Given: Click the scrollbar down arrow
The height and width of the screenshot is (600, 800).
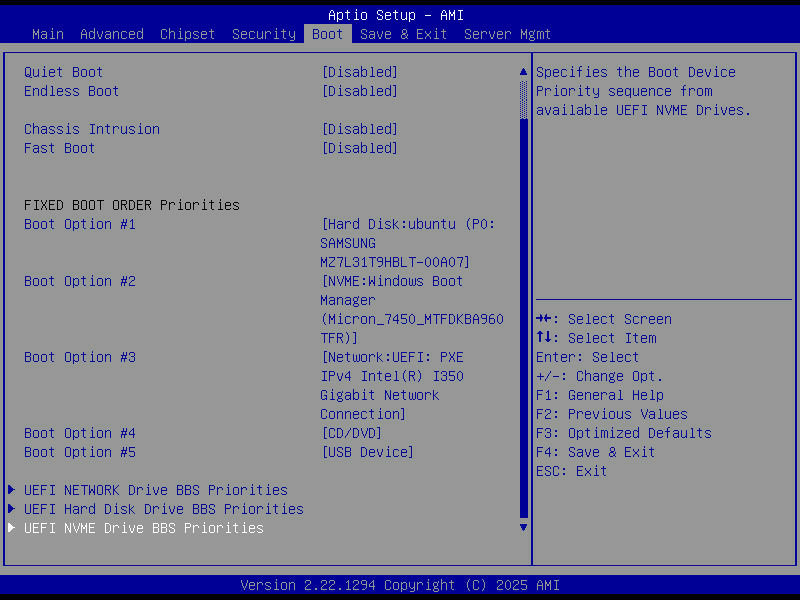Looking at the screenshot, I should pos(522,527).
